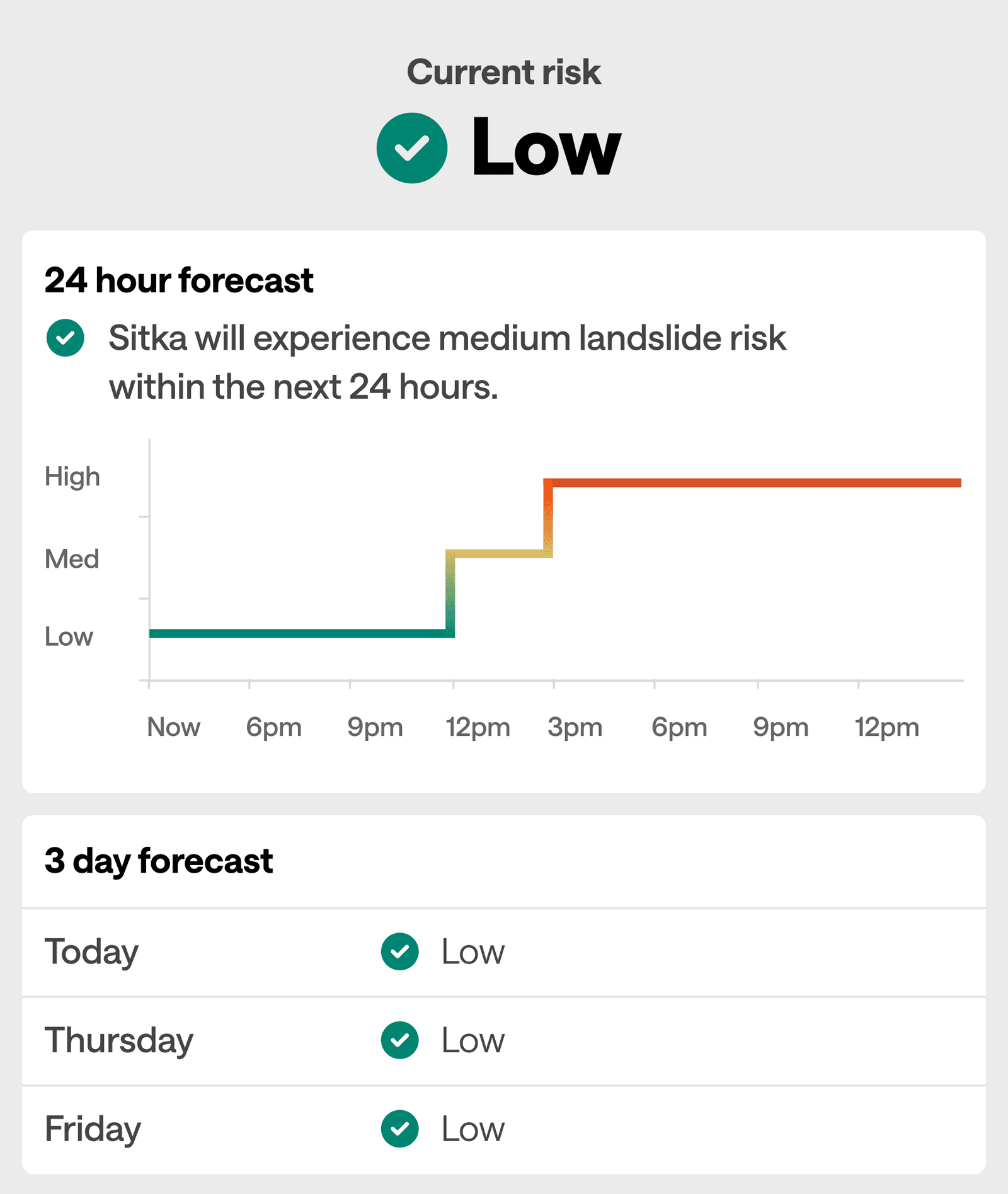
Task: Click the Today row green check icon
Action: point(399,951)
